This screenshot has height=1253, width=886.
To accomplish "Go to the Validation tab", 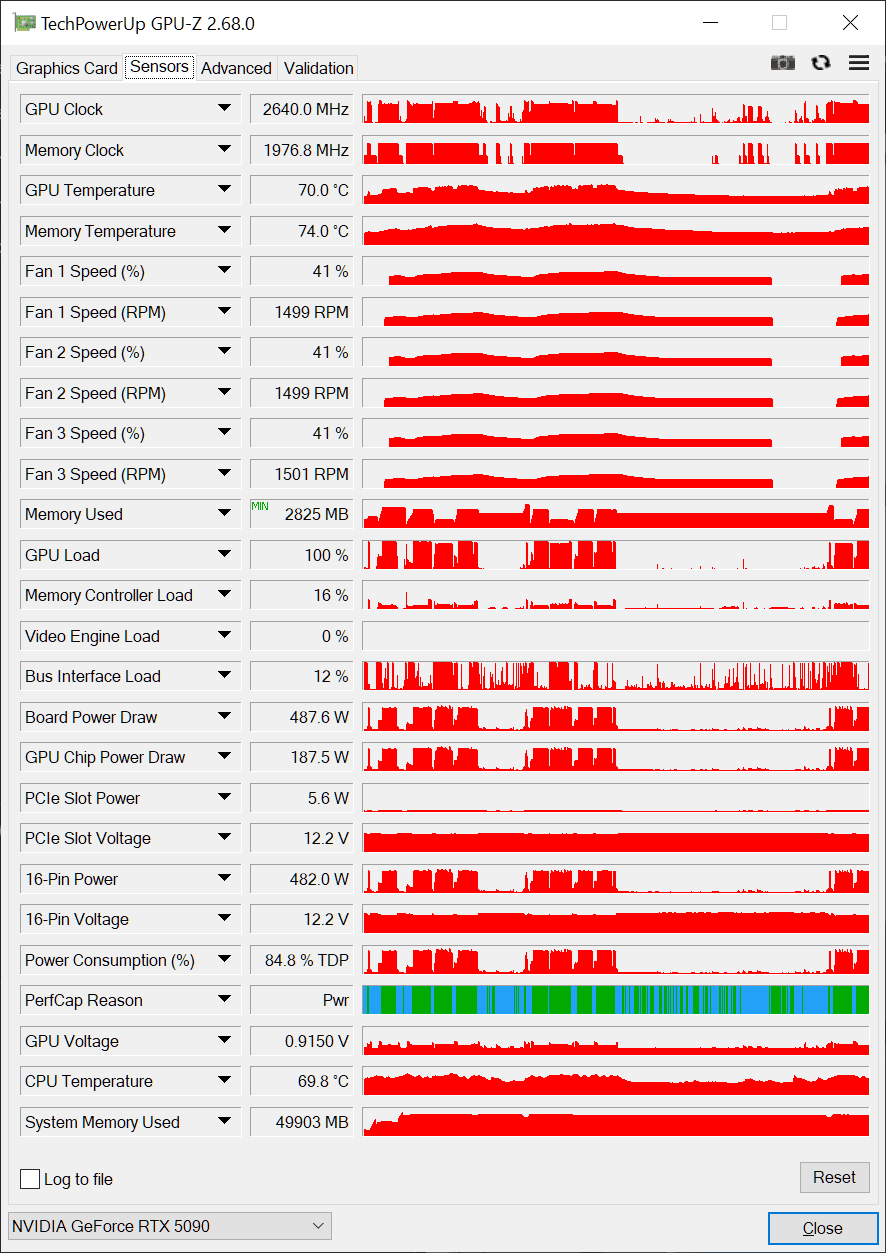I will click(318, 68).
